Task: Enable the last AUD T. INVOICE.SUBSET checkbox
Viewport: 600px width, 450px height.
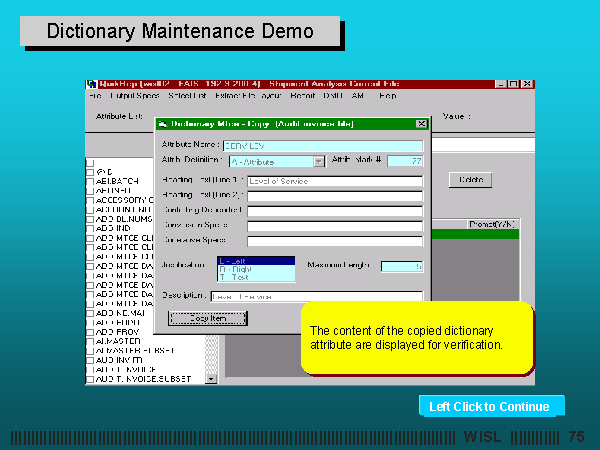Action: pyautogui.click(x=90, y=379)
